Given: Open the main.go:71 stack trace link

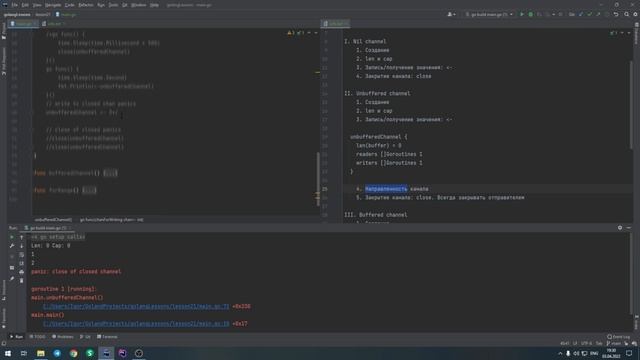Looking at the screenshot, I should click(136, 307).
